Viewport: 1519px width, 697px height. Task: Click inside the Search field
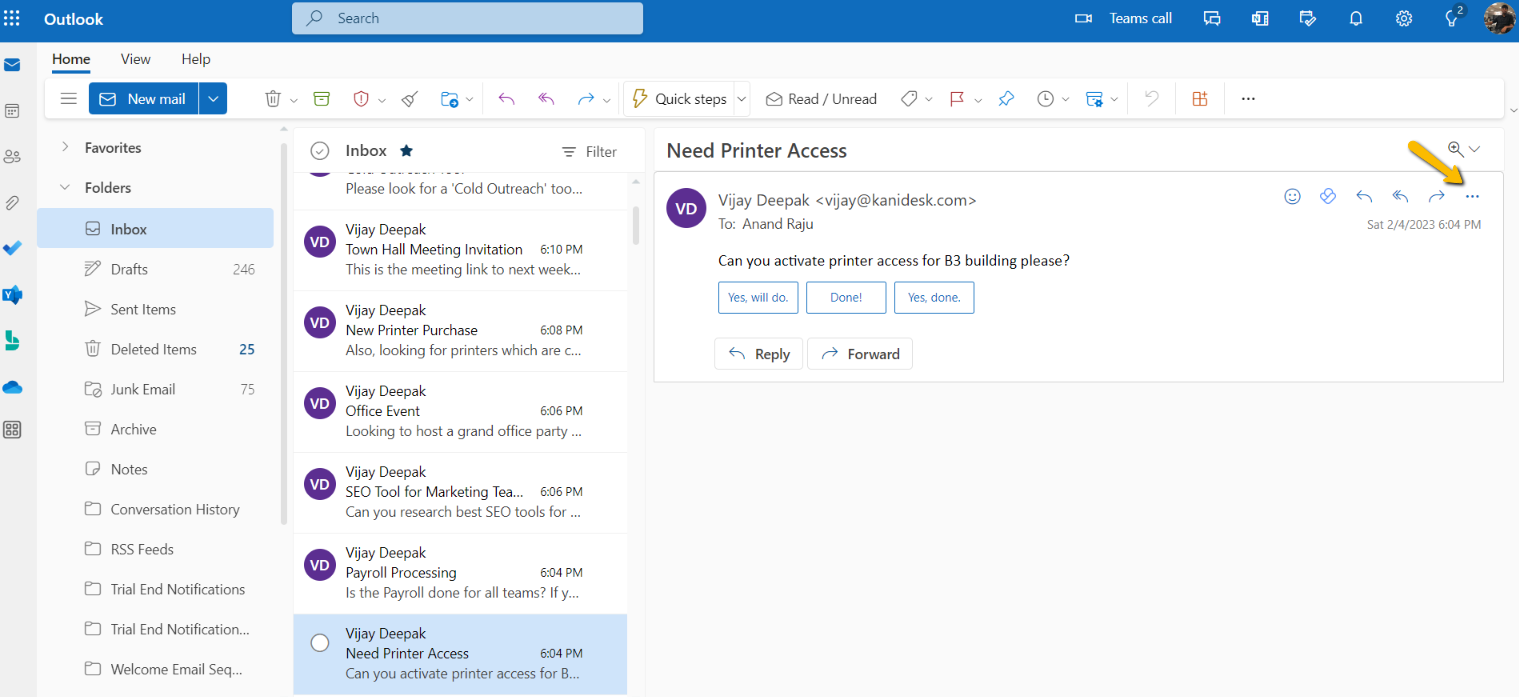pos(467,18)
